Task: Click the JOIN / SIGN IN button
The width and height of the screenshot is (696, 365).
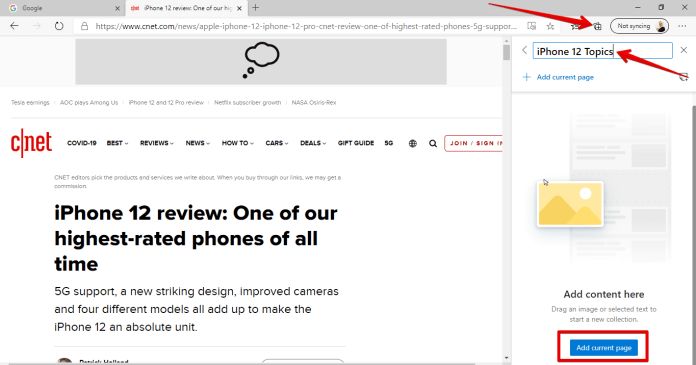Action: click(474, 143)
